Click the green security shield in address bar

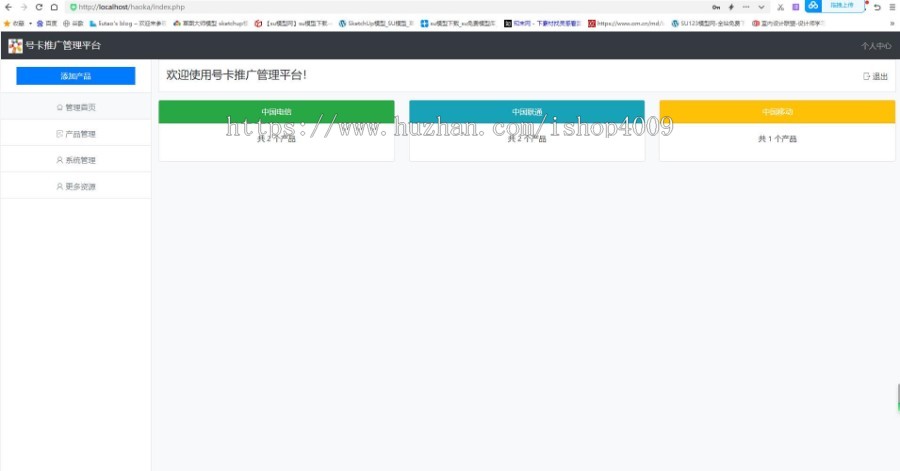[73, 7]
